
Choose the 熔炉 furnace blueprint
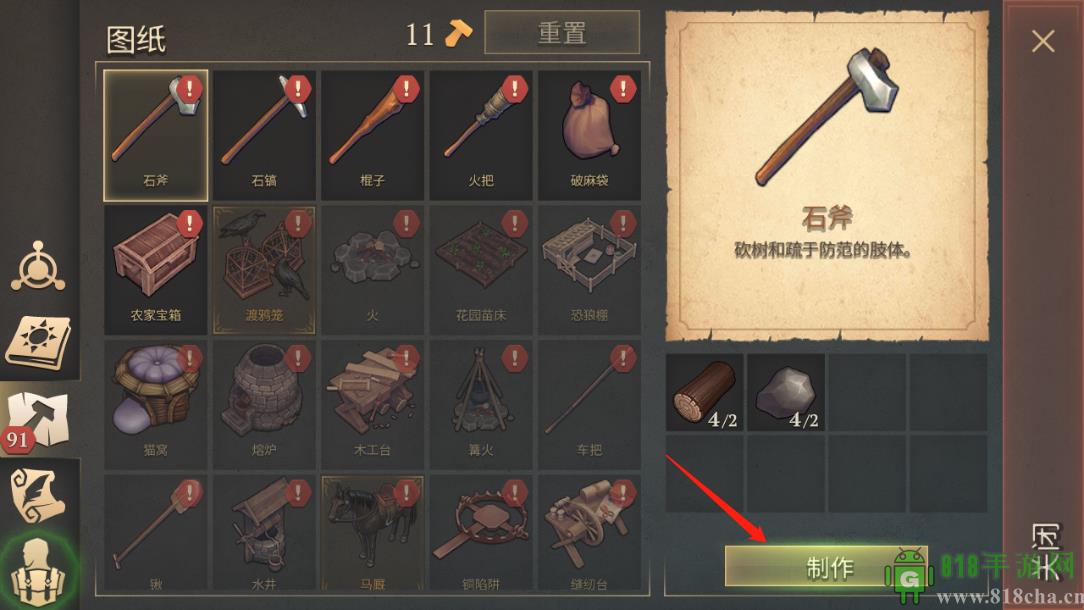coord(264,404)
